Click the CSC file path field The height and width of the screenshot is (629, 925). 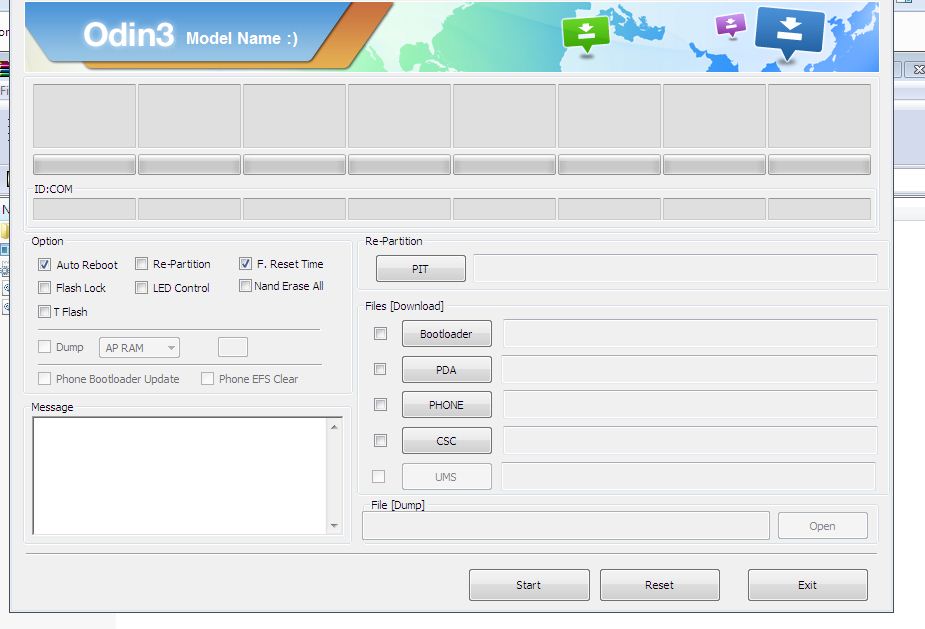tap(690, 440)
